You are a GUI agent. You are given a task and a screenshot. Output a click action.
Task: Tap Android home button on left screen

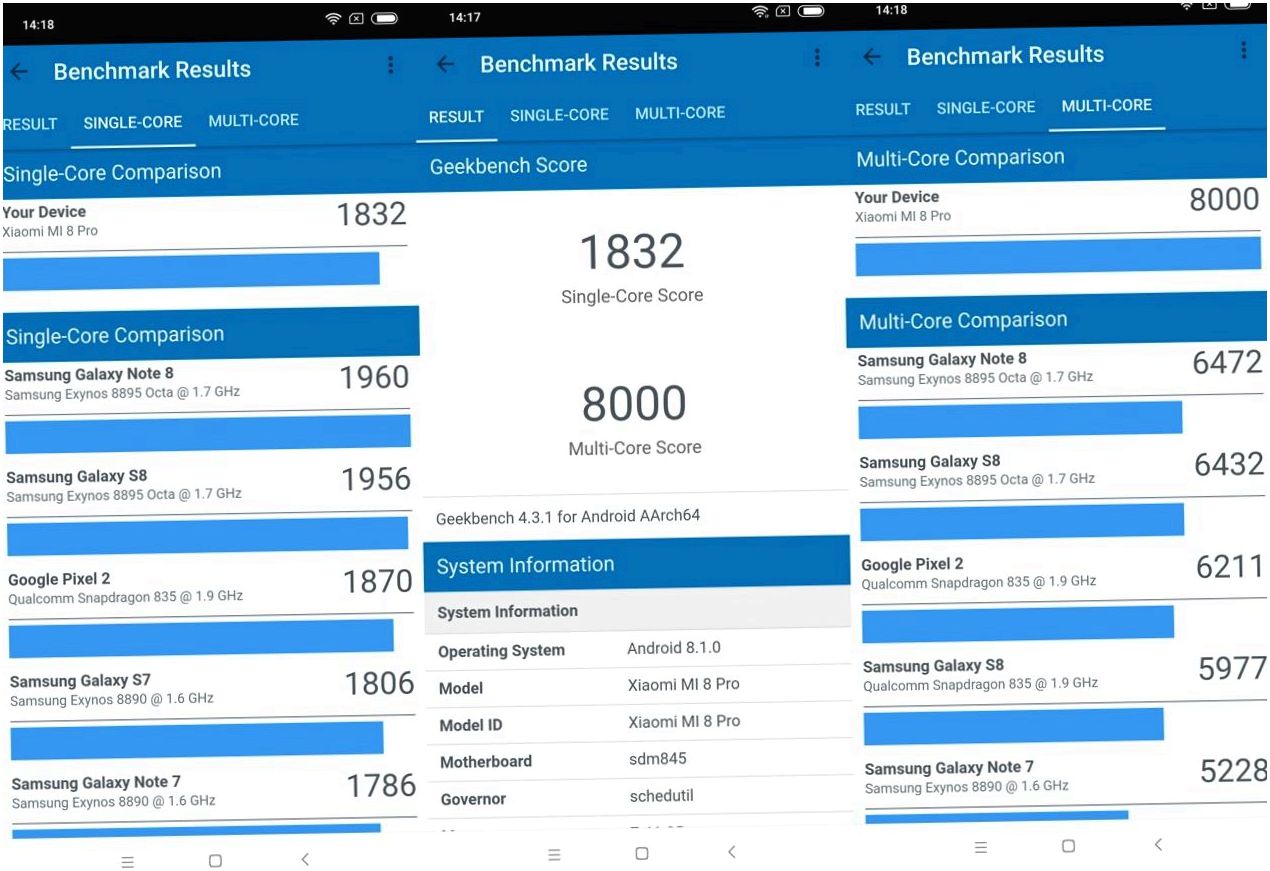[x=215, y=860]
